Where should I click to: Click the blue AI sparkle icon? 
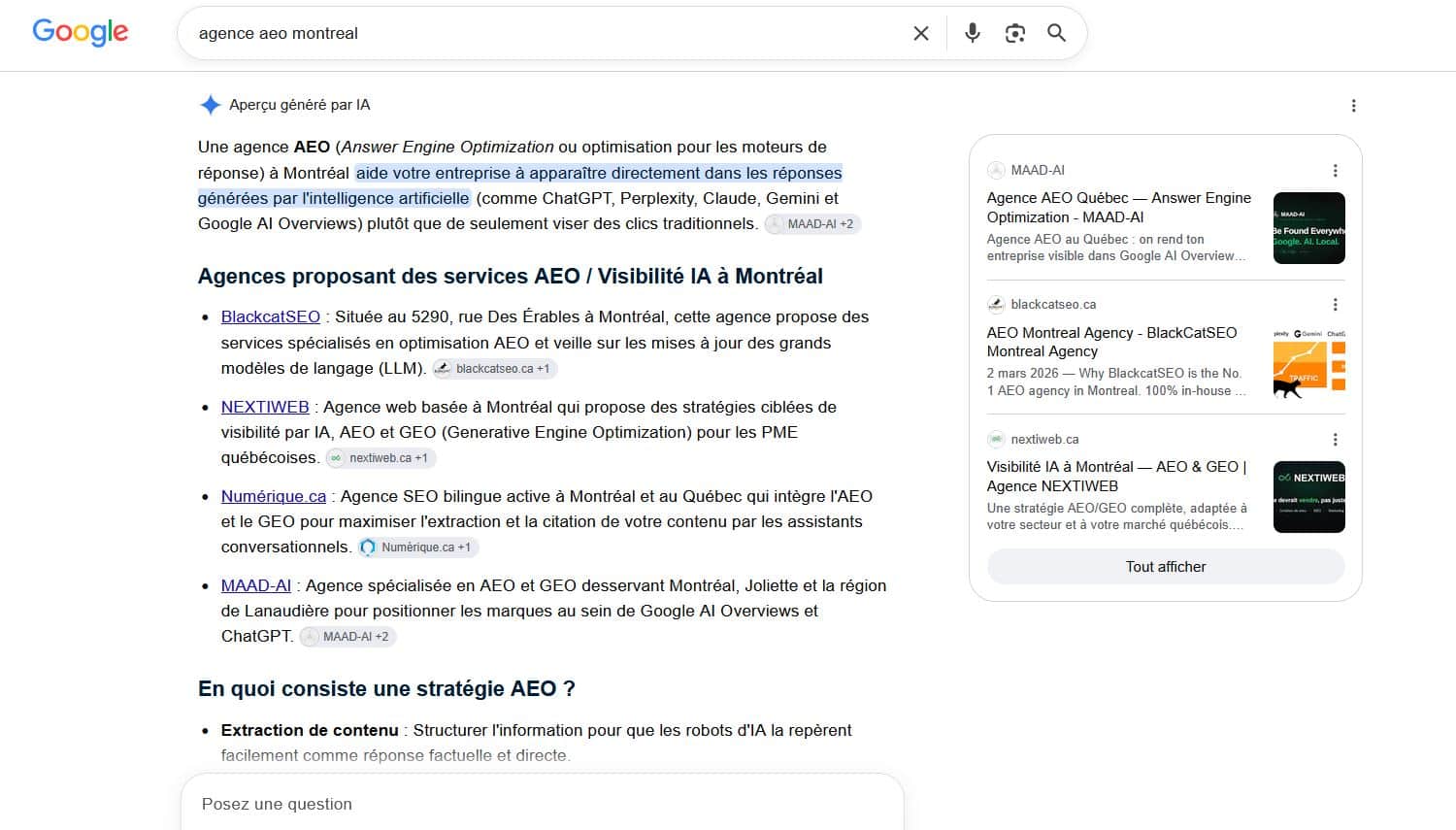[x=210, y=105]
